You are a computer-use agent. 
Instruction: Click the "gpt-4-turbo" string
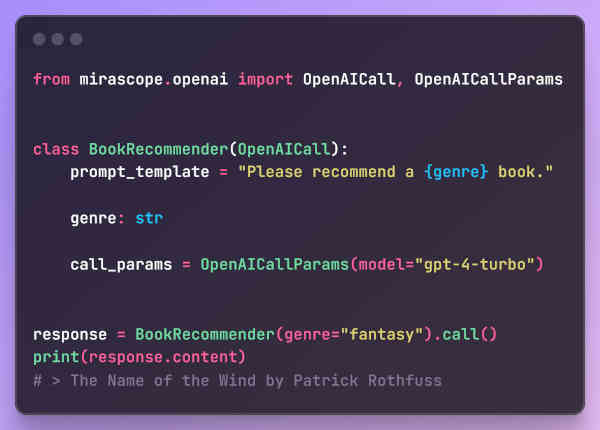point(474,264)
